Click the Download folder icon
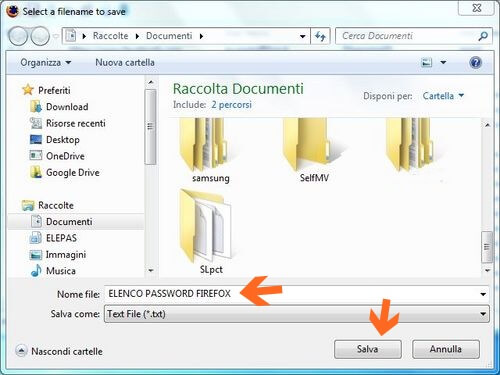 [36, 107]
